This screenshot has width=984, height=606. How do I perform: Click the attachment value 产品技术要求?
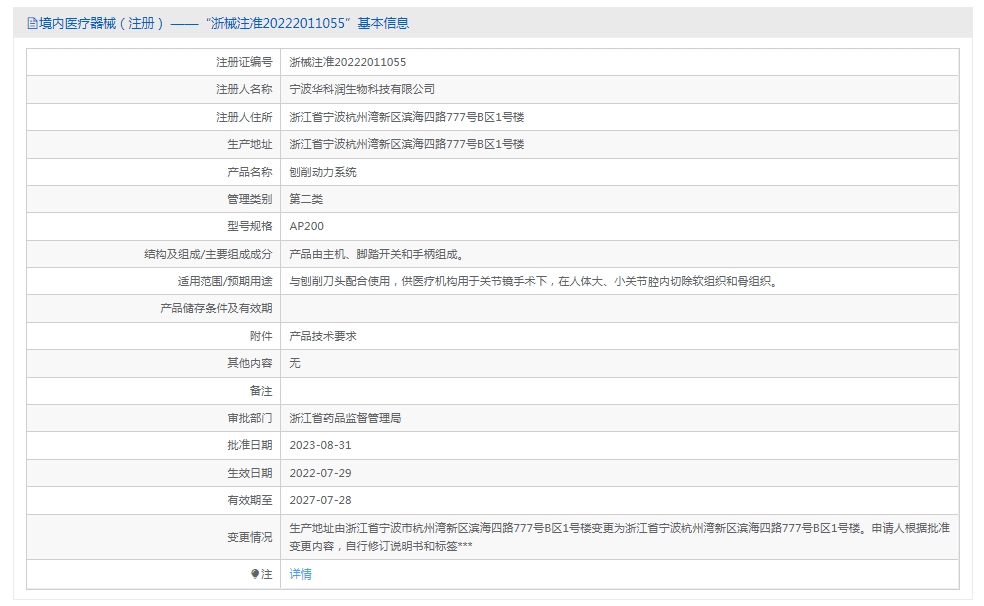tap(323, 336)
